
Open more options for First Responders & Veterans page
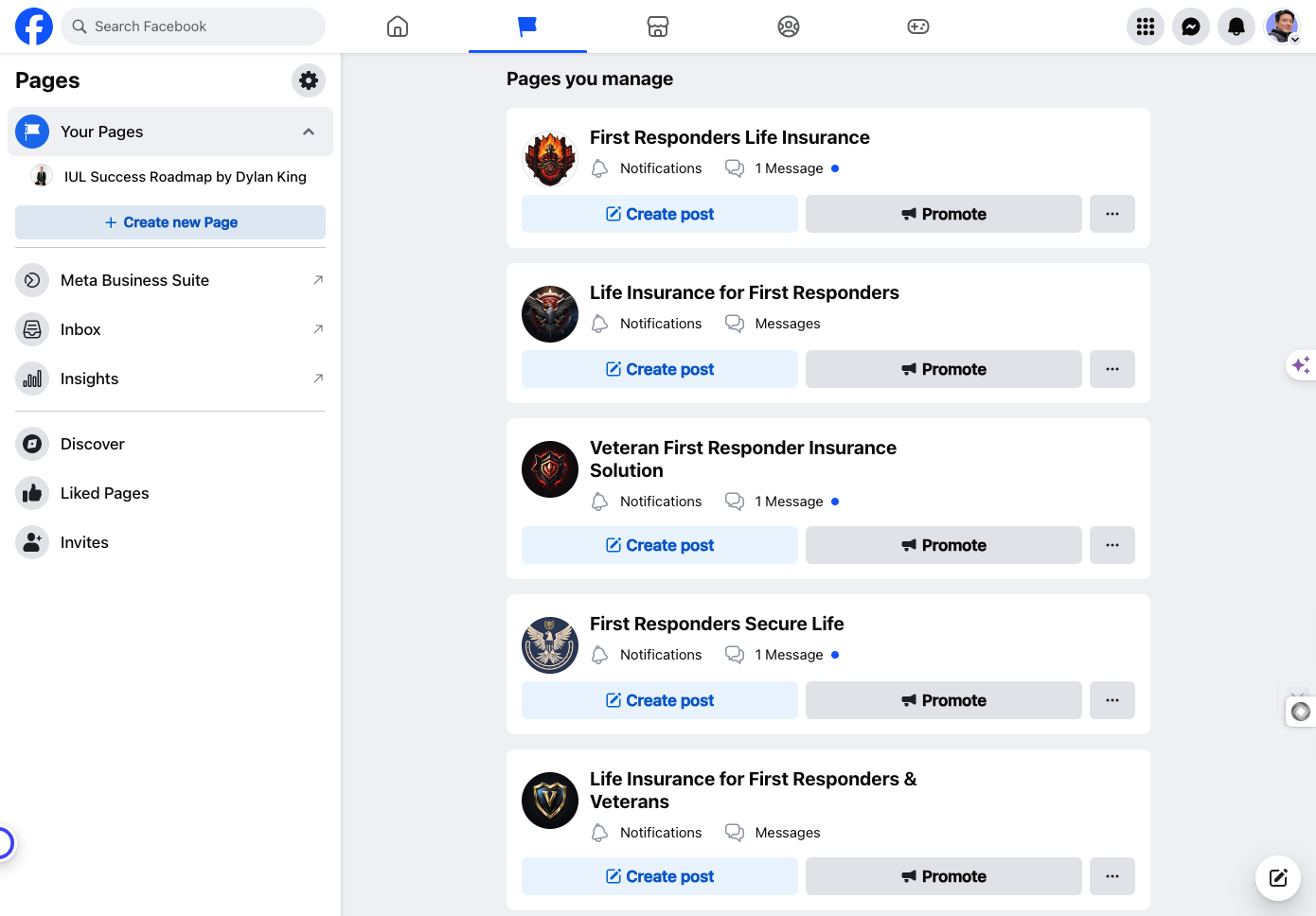pos(1112,876)
